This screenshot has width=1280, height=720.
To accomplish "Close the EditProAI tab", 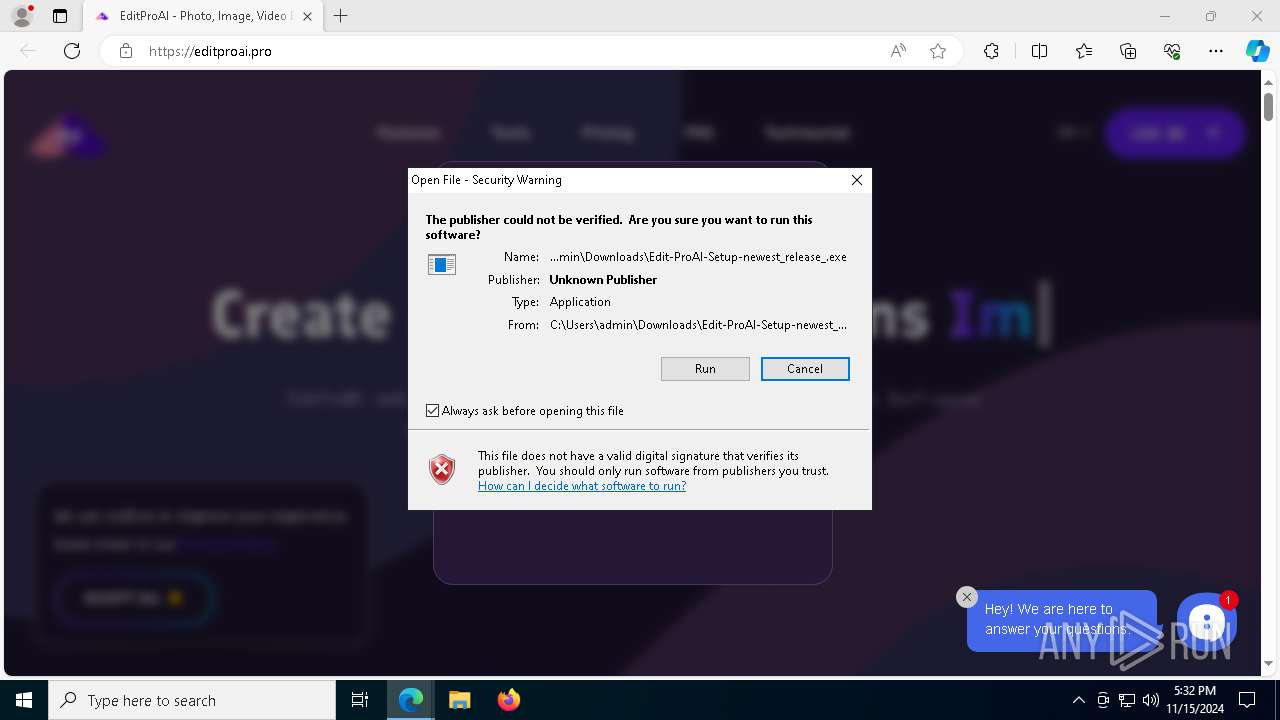I will pos(307,16).
